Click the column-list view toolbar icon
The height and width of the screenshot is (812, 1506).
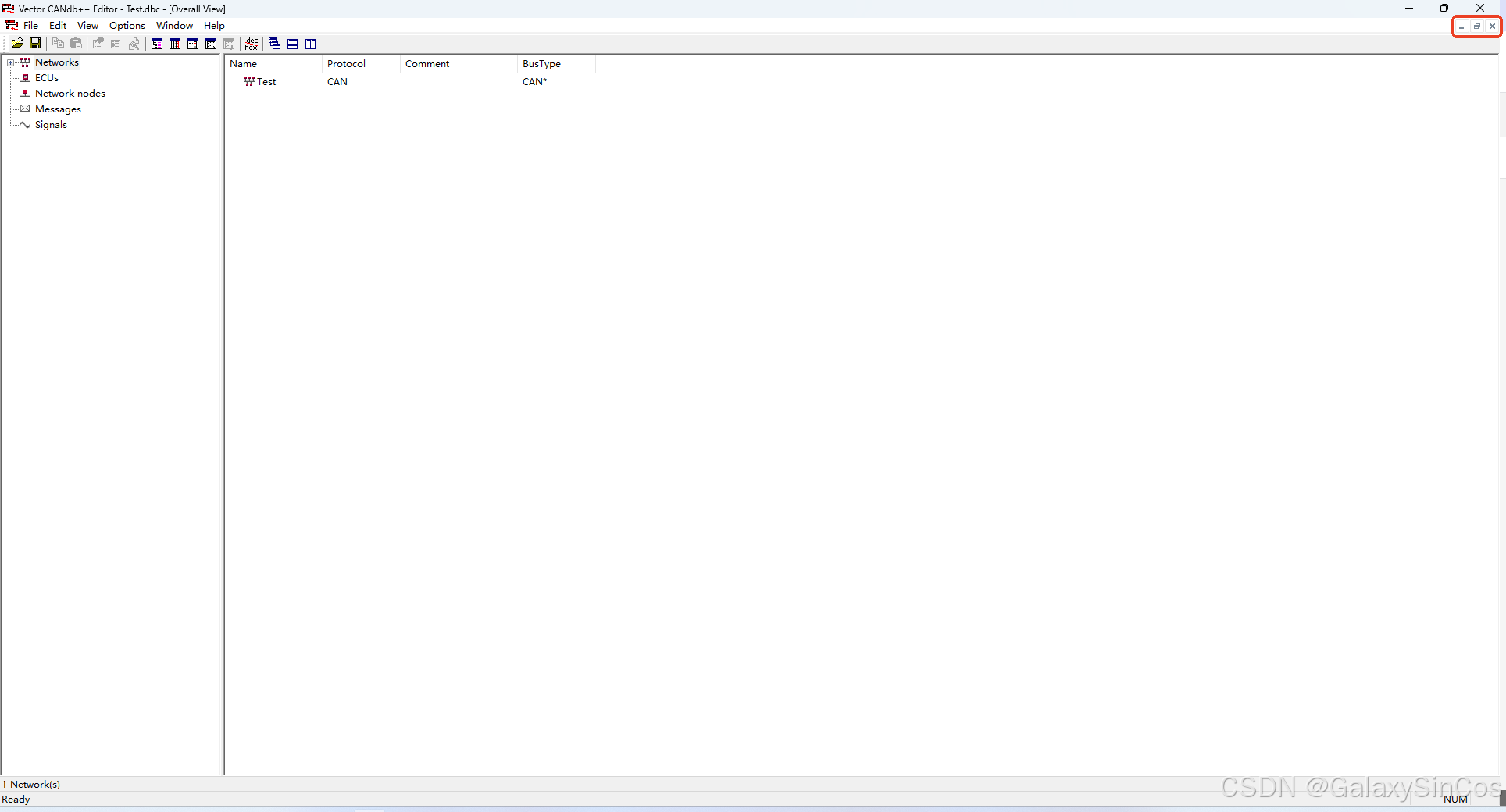pyautogui.click(x=175, y=44)
